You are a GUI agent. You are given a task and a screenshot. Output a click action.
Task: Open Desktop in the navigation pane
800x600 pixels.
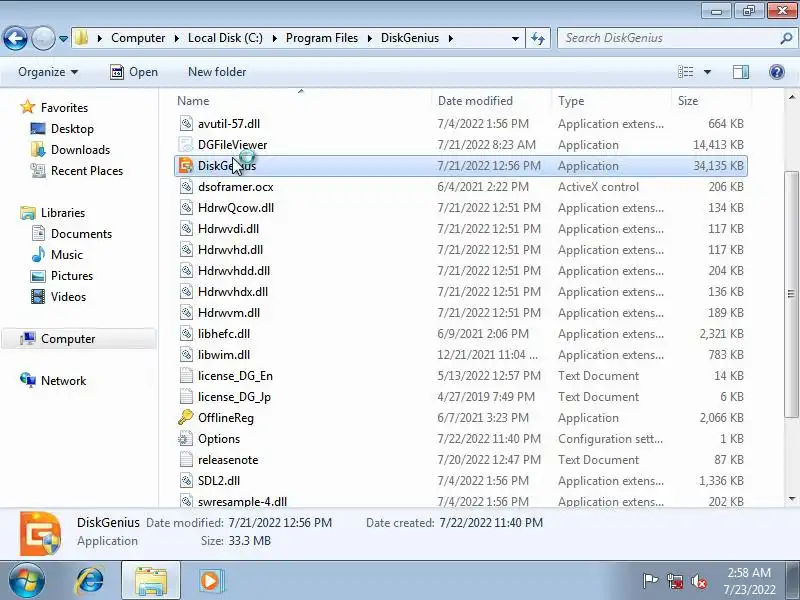(x=62, y=129)
